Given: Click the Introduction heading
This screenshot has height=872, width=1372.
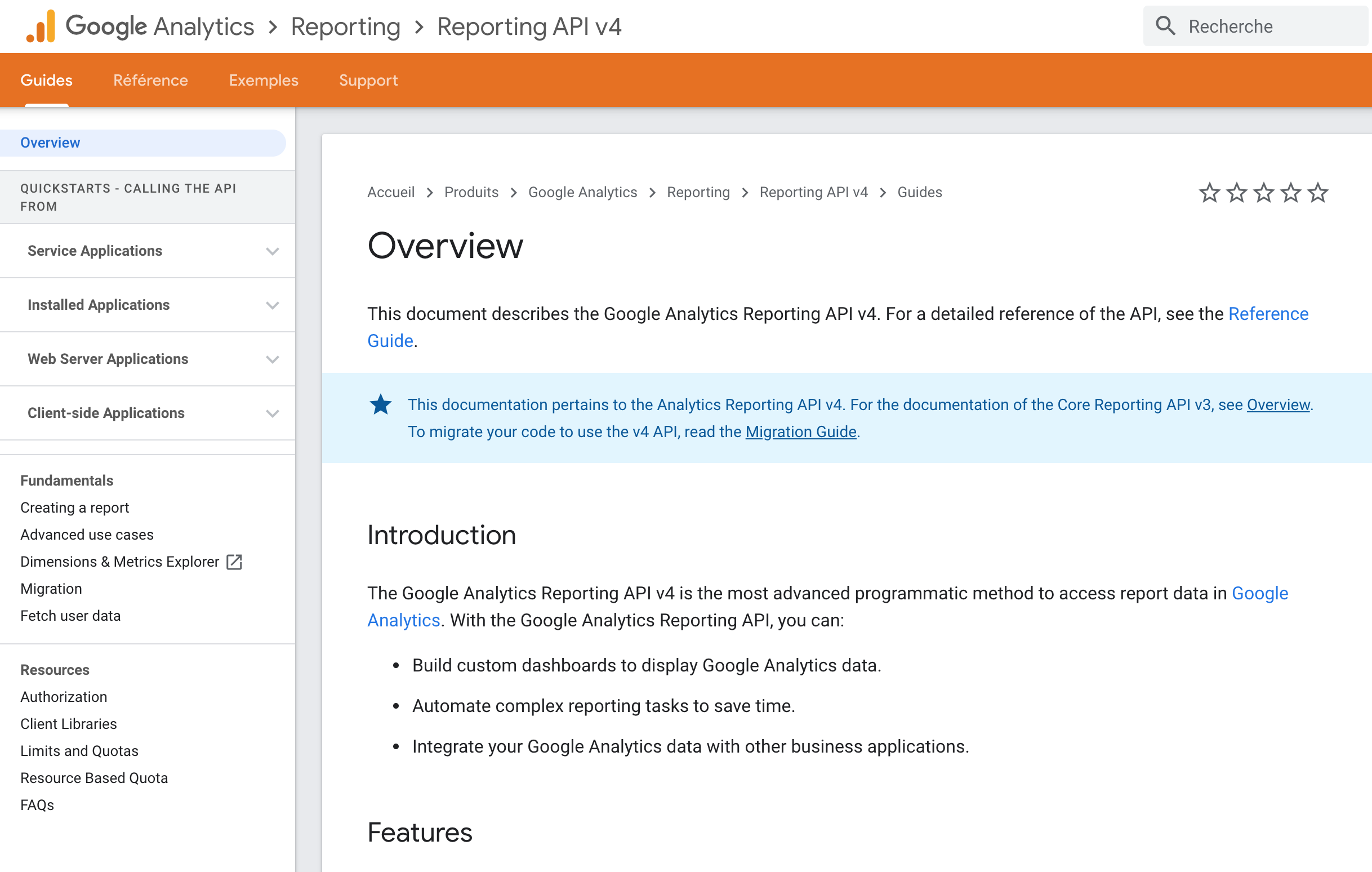Looking at the screenshot, I should tap(442, 535).
